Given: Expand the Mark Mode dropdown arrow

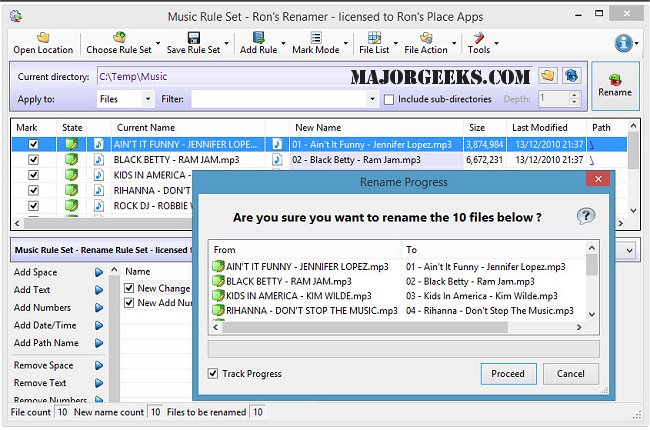Looking at the screenshot, I should [346, 43].
